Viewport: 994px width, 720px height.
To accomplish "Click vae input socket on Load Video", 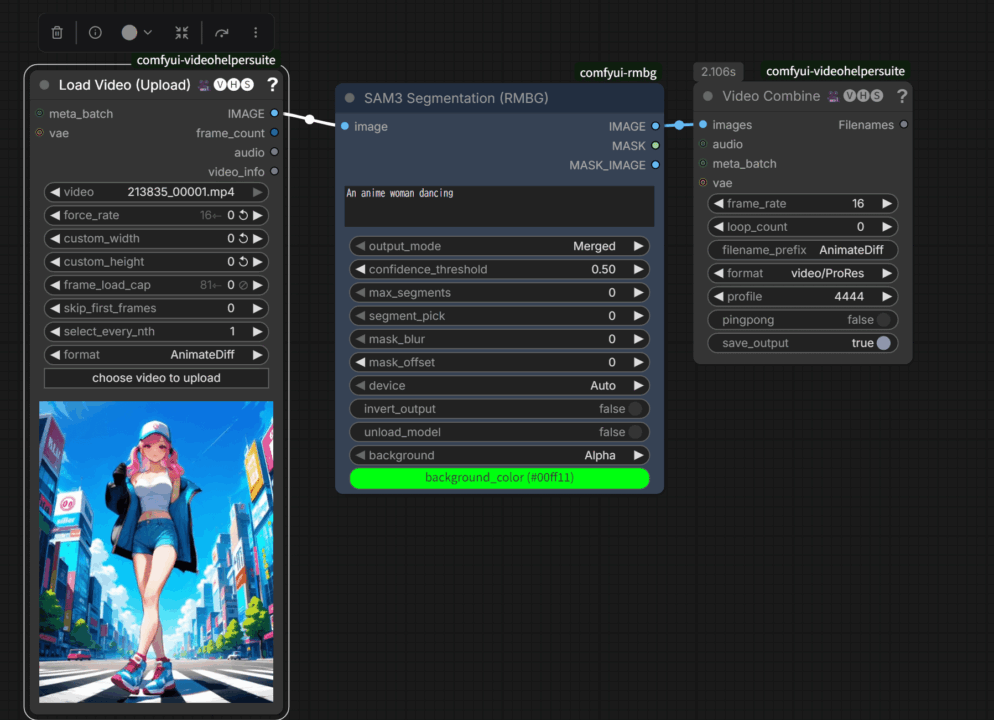I will pos(39,133).
